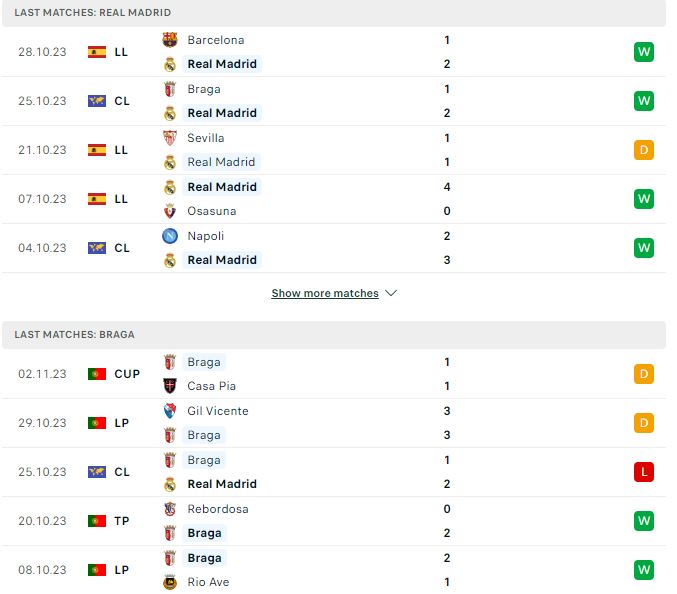This screenshot has height=594, width=677.
Task: Click the Gil Vicente club crest
Action: (x=170, y=411)
